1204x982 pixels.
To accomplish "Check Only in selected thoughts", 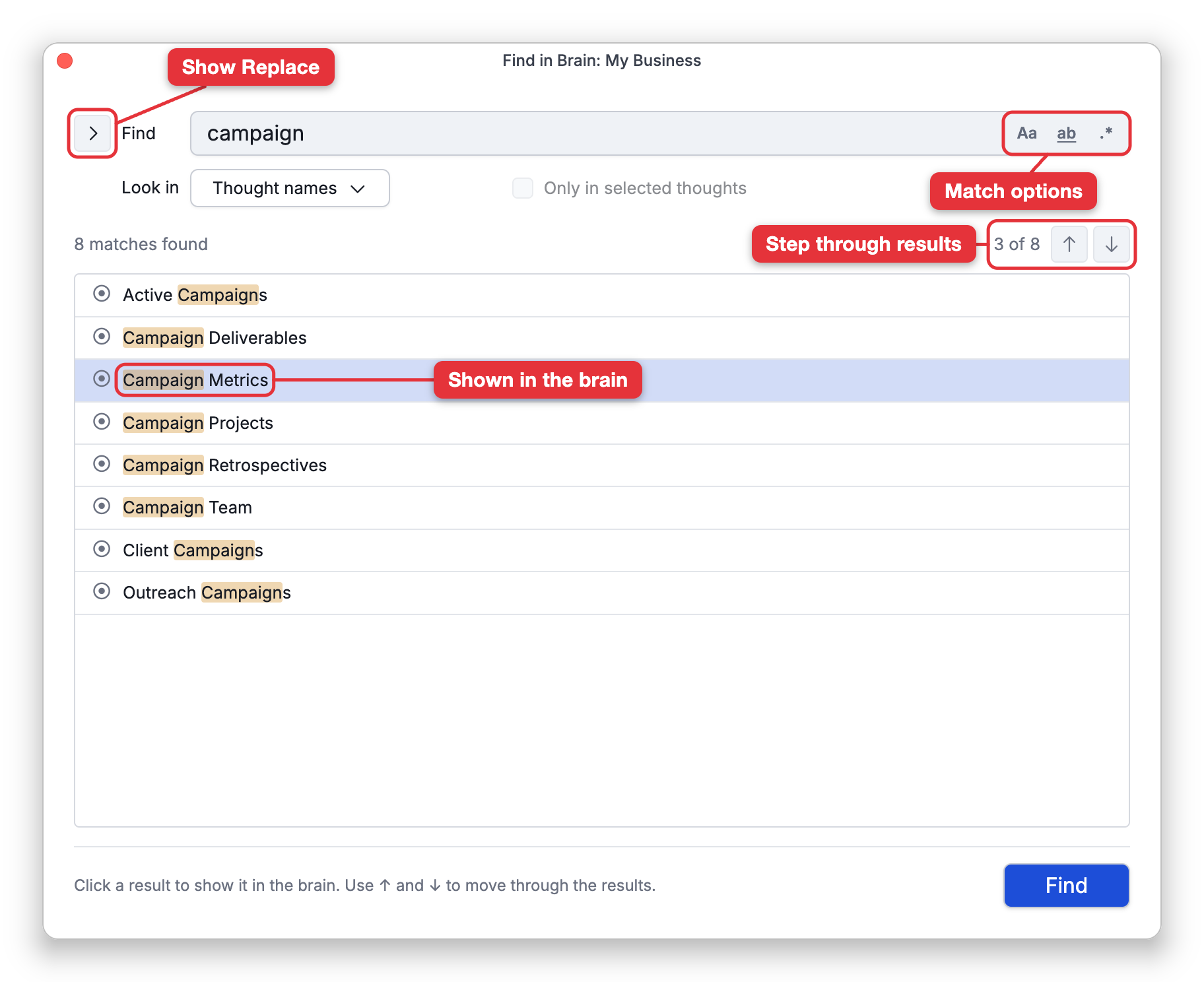I will pyautogui.click(x=523, y=188).
